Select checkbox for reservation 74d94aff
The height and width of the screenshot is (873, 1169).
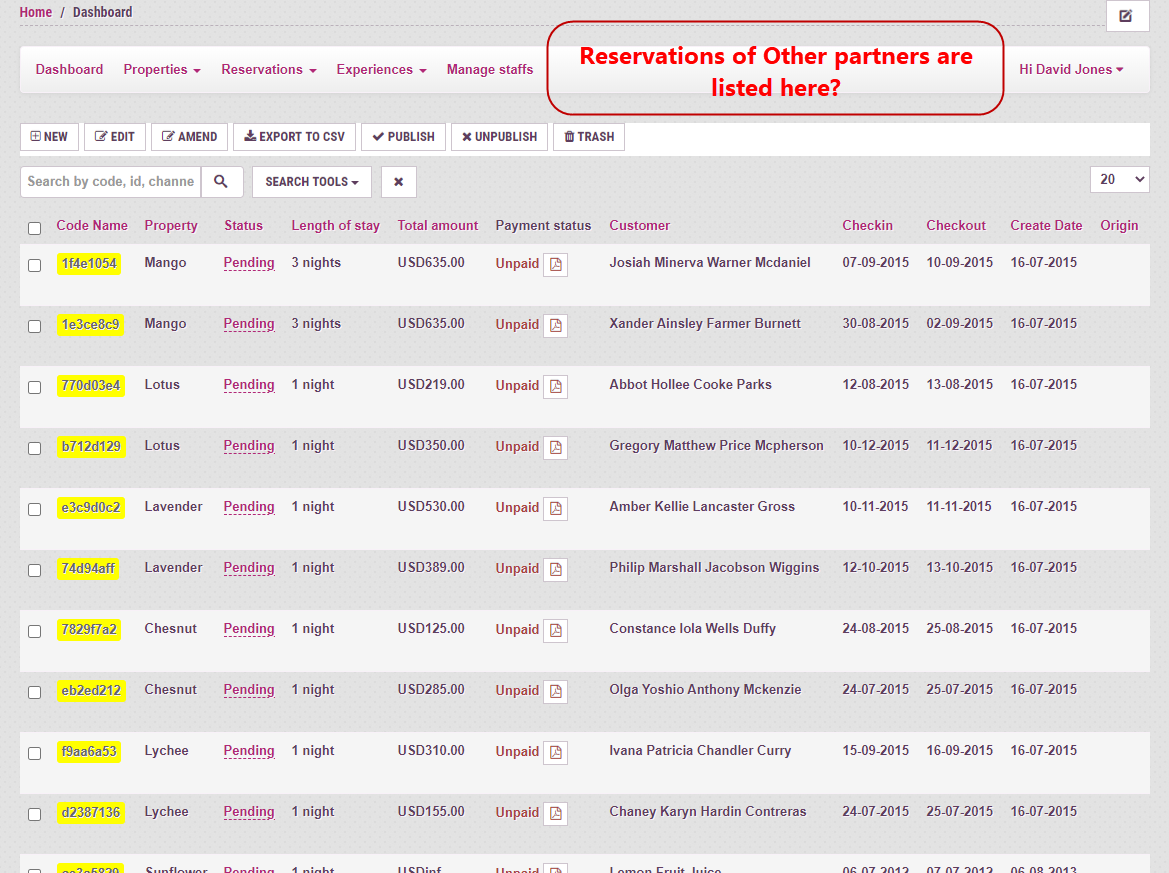tap(35, 570)
